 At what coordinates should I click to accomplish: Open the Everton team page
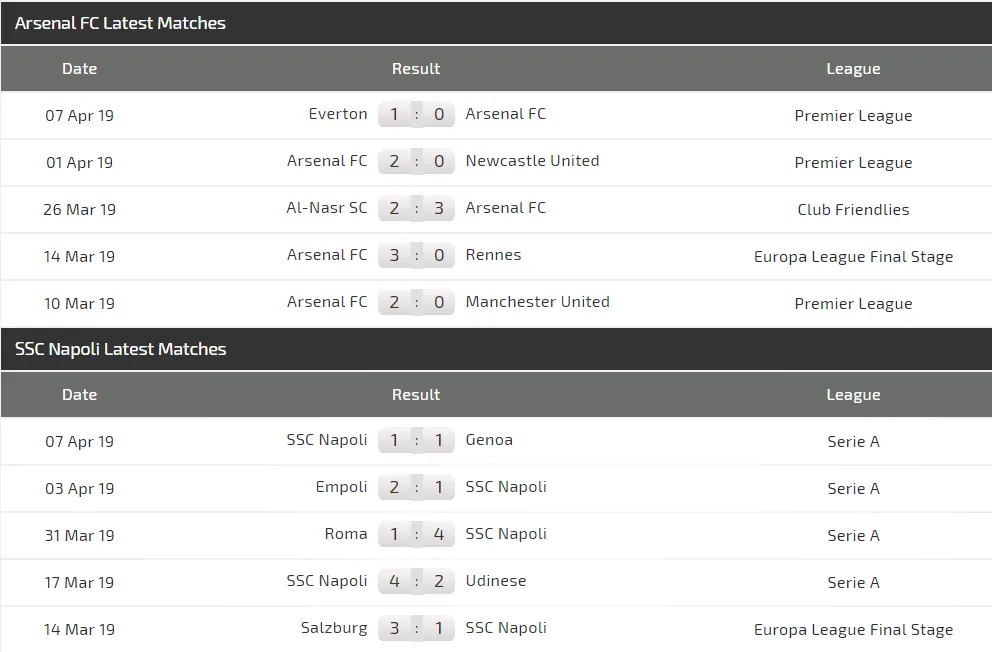[338, 114]
